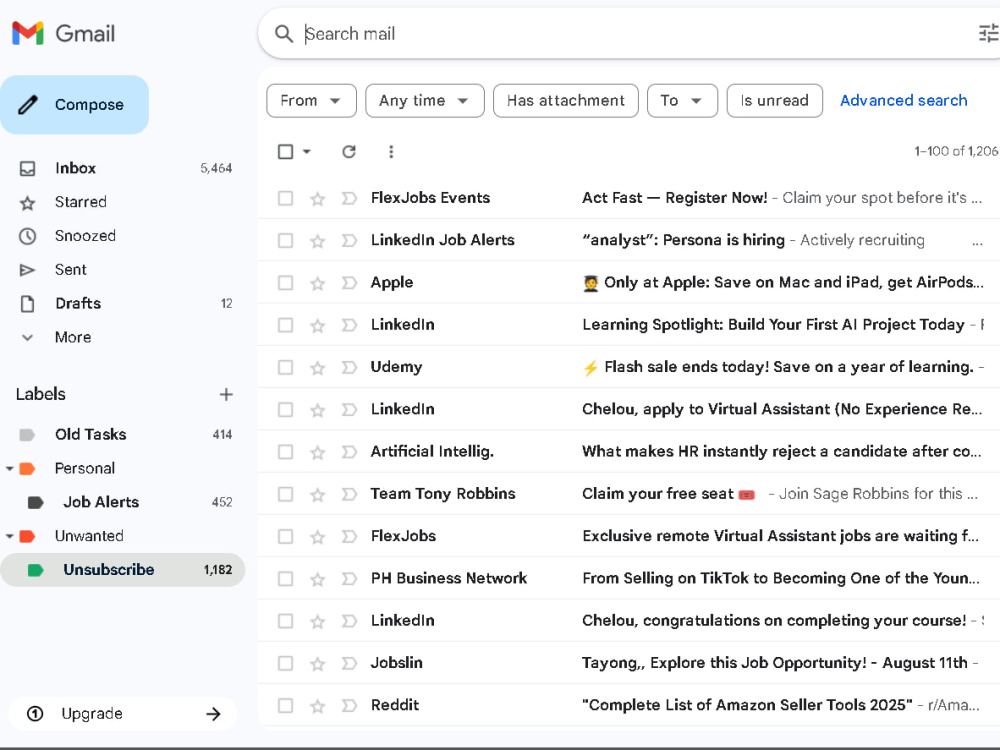Image resolution: width=1000 pixels, height=750 pixels.
Task: Click the Sent arrow icon
Action: coord(27,270)
